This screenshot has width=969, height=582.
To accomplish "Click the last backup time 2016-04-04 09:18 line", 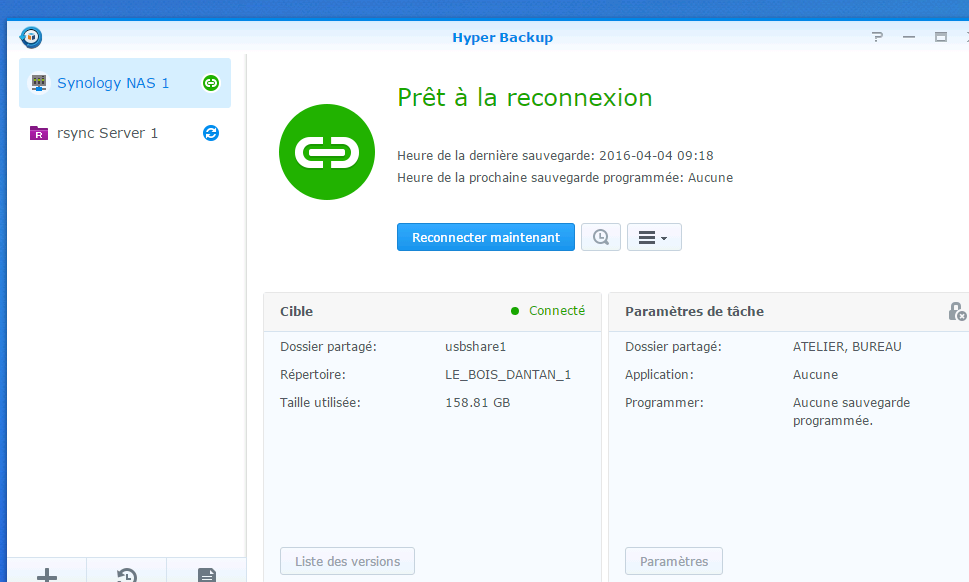I will [x=555, y=156].
